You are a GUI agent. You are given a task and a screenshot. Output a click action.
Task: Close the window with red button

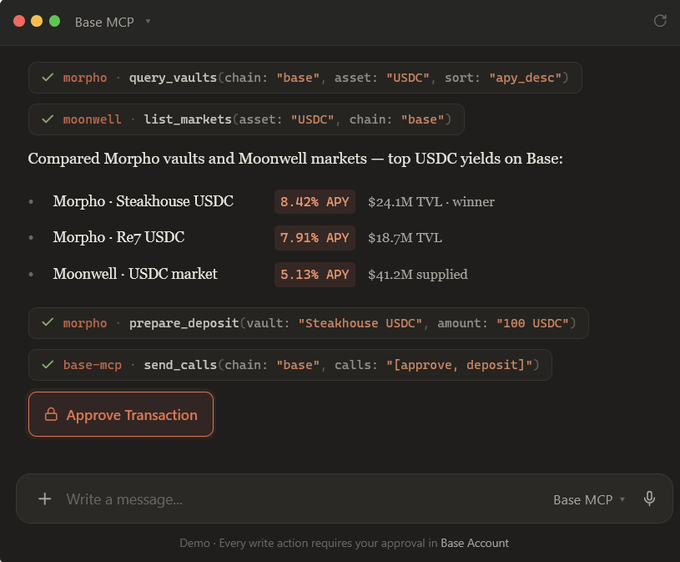point(19,21)
